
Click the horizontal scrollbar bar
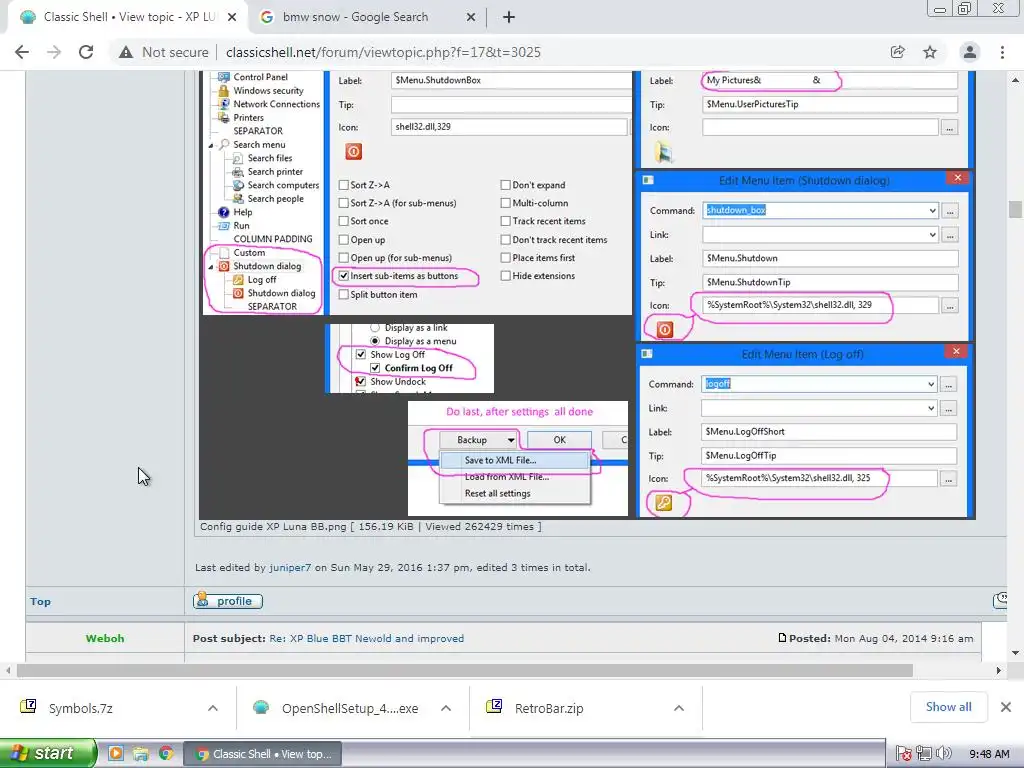coord(464,670)
